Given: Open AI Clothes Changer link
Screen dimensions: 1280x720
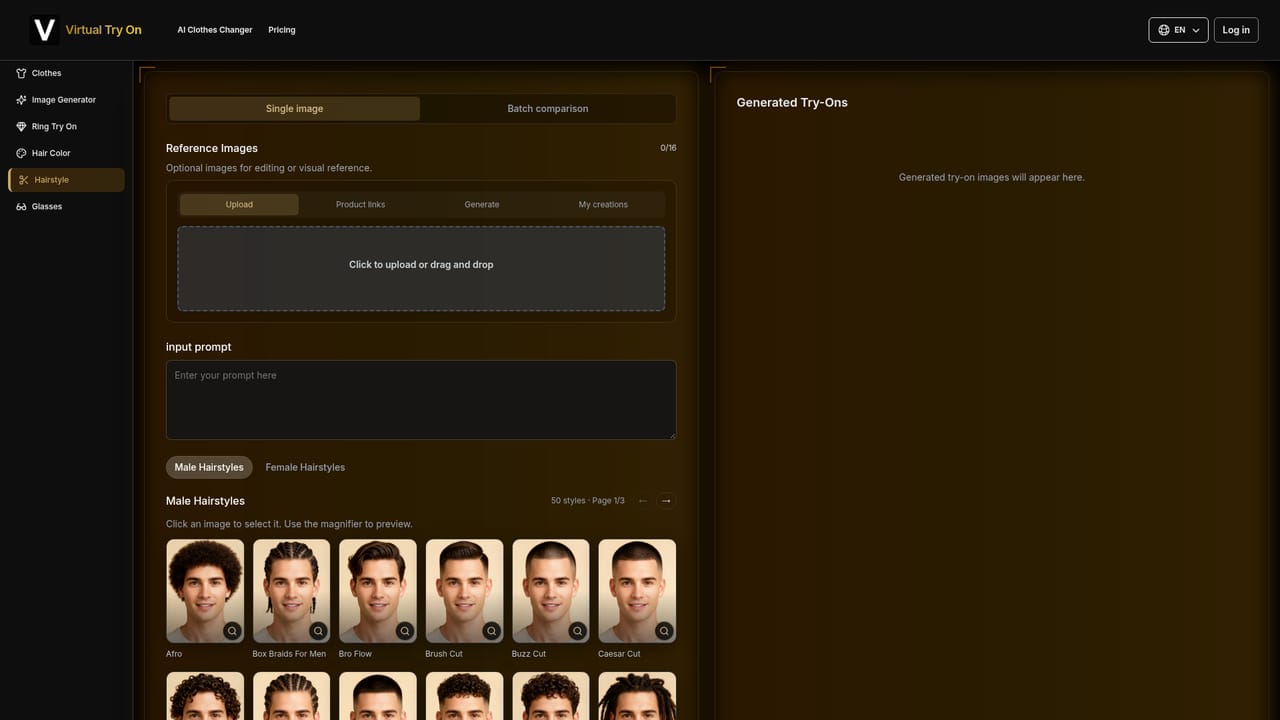Looking at the screenshot, I should (x=215, y=30).
